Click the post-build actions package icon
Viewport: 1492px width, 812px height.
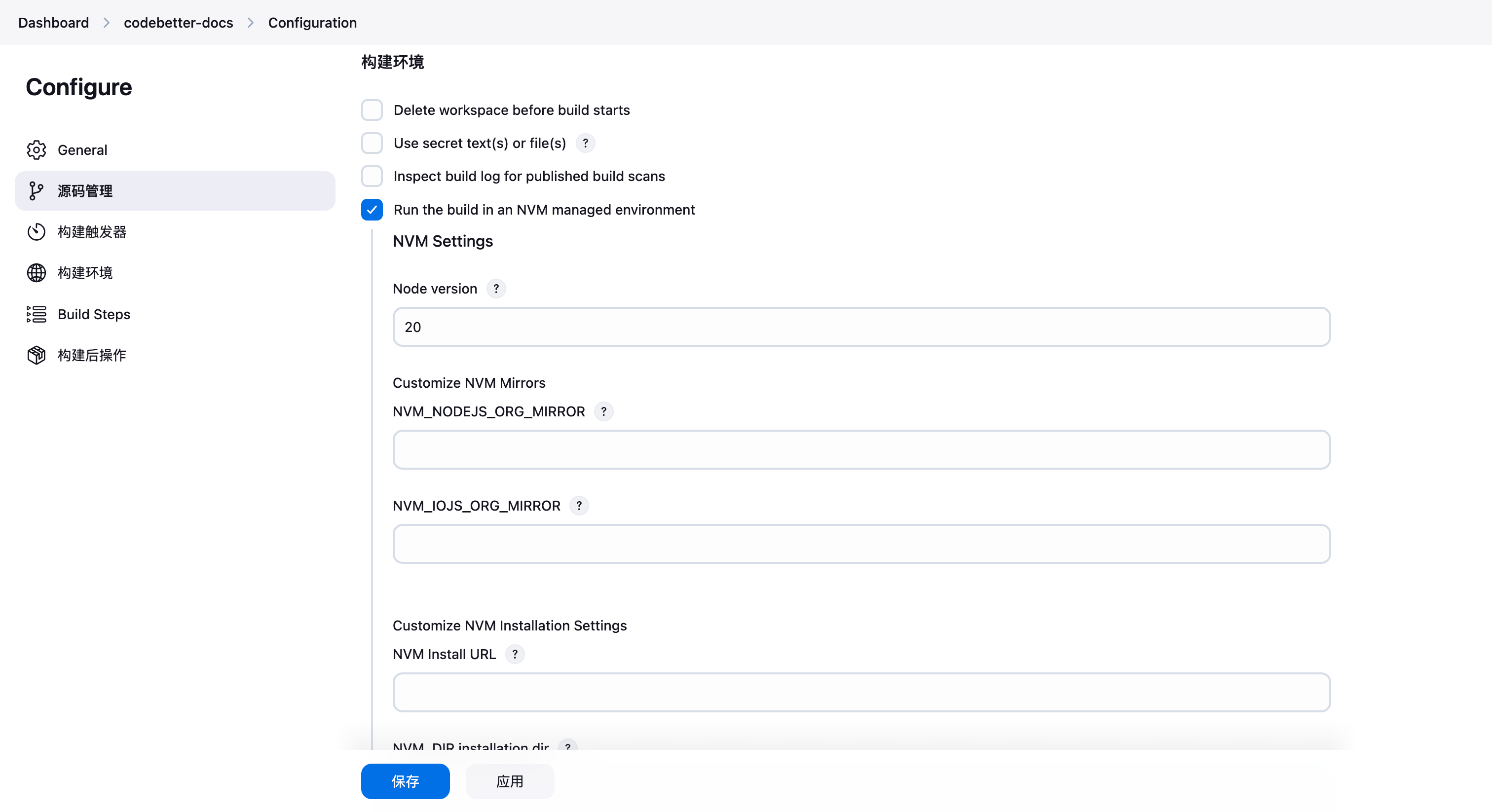(36, 355)
